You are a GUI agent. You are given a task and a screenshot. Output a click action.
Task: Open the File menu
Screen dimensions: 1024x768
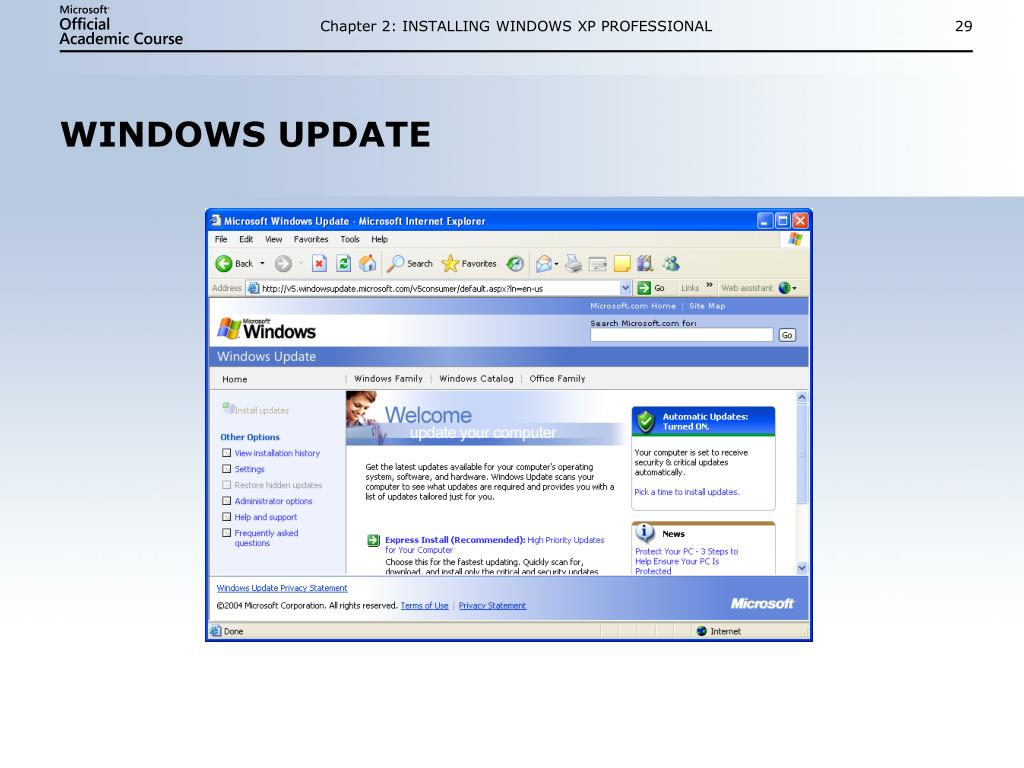coord(221,239)
